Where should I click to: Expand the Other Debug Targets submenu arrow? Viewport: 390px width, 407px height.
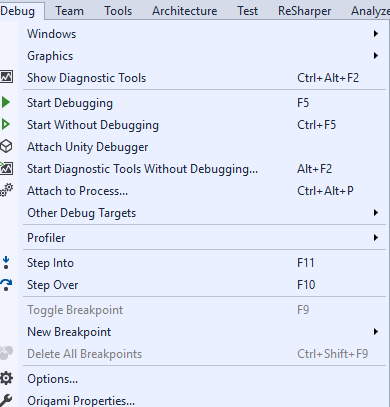coord(376,212)
